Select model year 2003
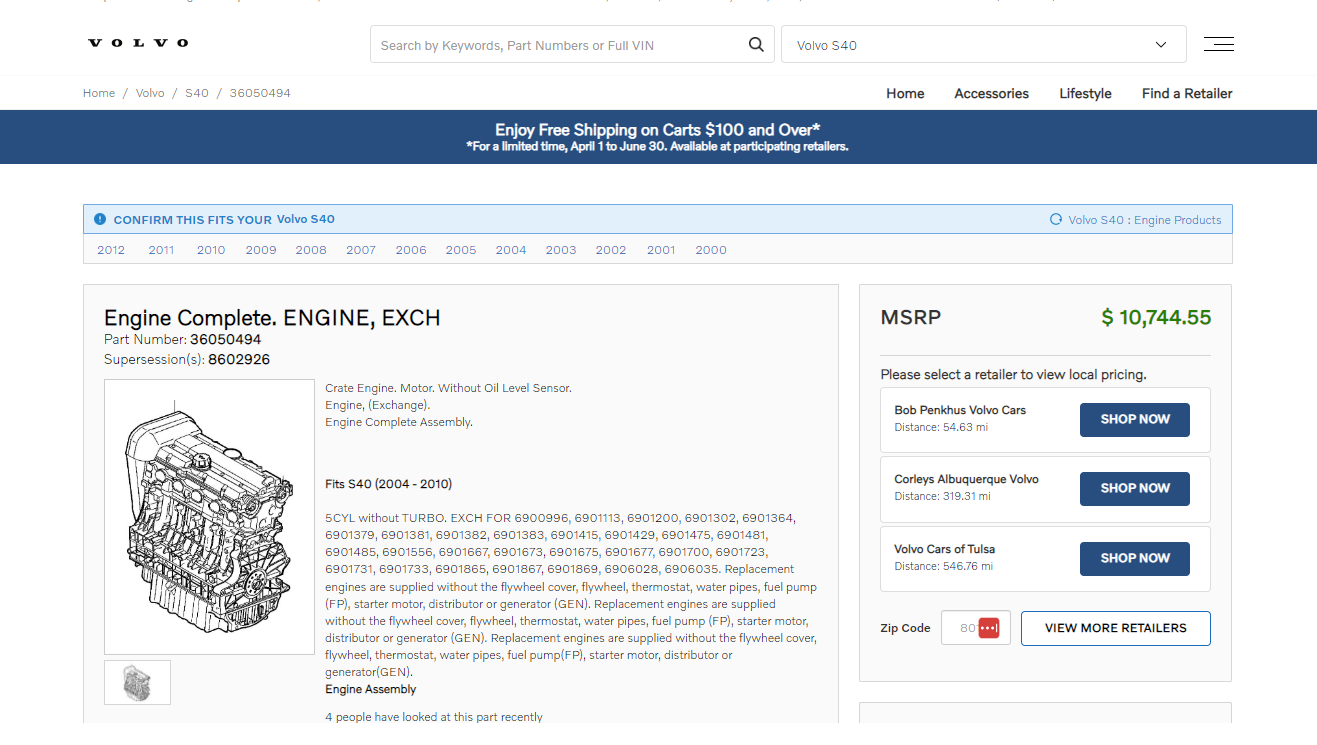The width and height of the screenshot is (1317, 745). click(561, 250)
